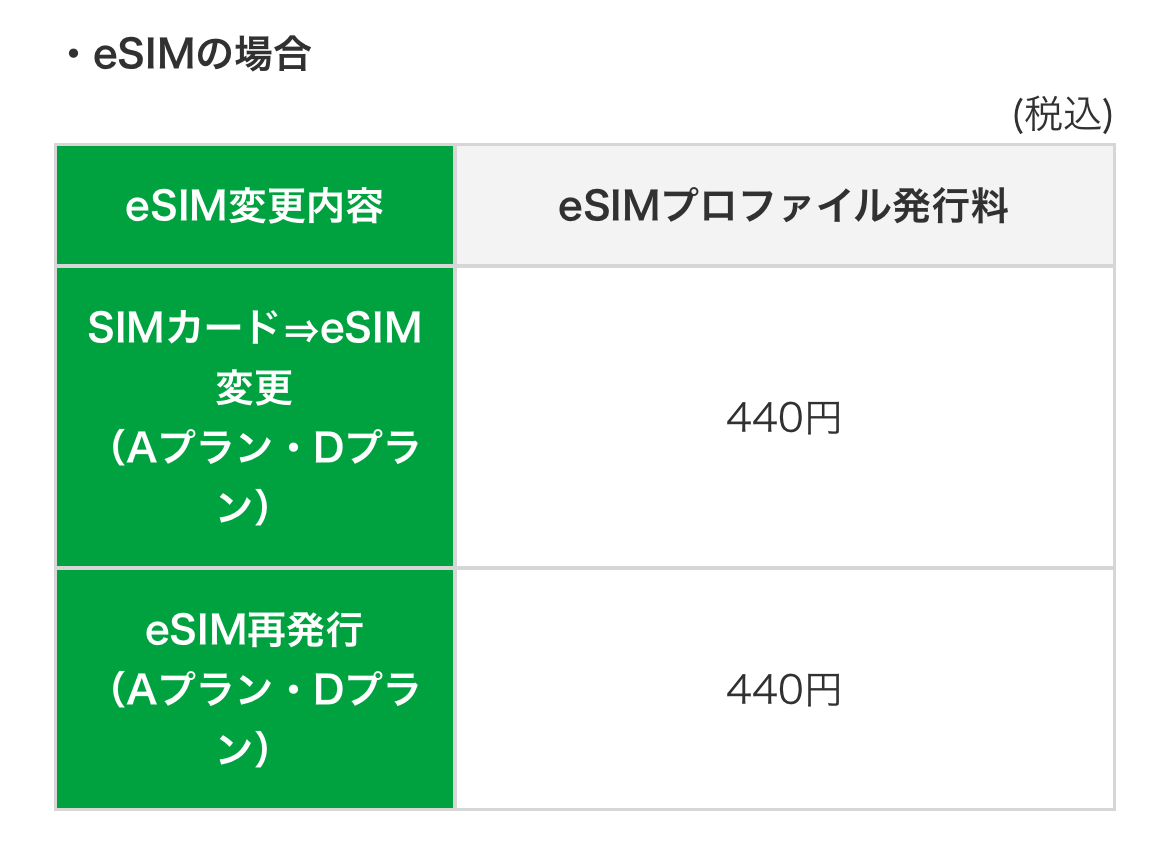Viewport: 1170px width, 842px height.
Task: Click the "円" character in SIMカード⇒eSIM変更 price
Action: pyautogui.click(x=824, y=418)
